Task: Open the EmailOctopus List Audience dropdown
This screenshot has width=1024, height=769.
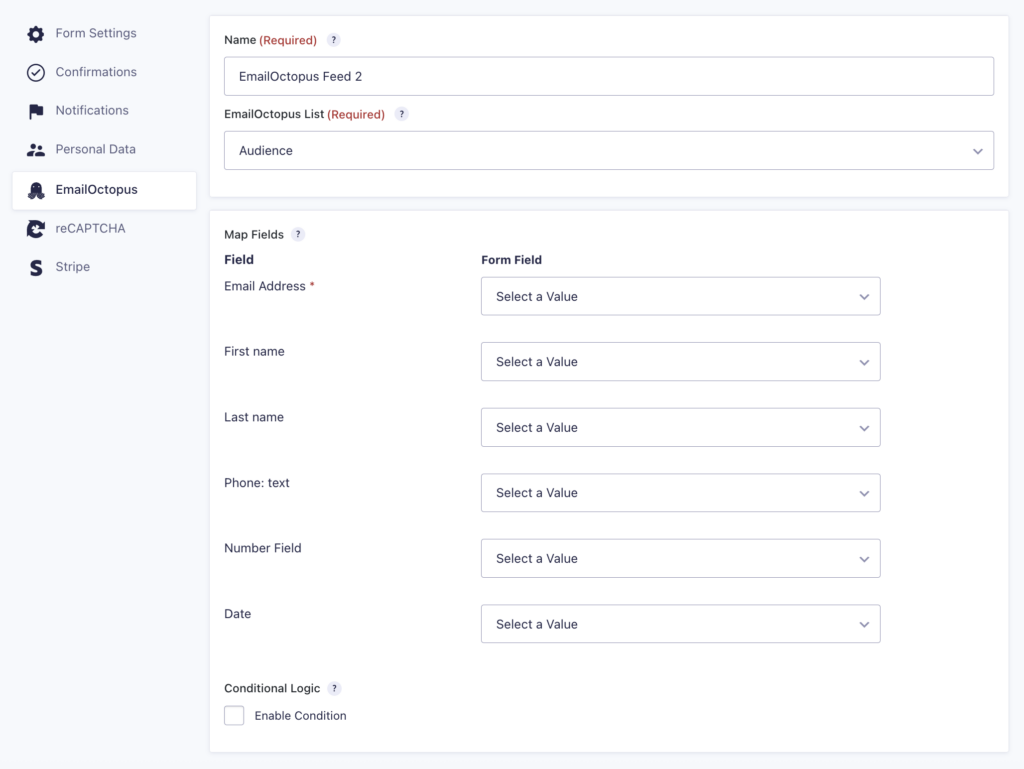Action: [x=609, y=151]
